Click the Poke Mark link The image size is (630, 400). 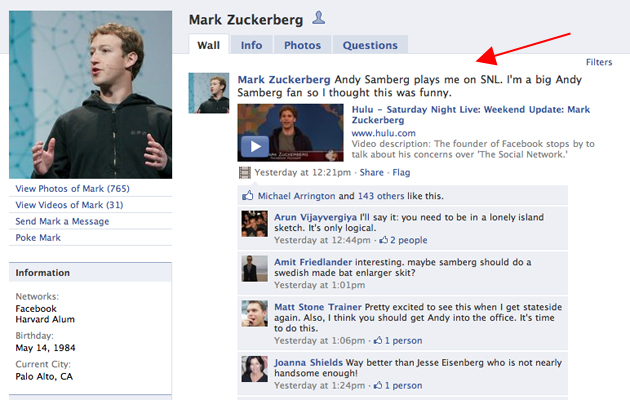tap(38, 238)
